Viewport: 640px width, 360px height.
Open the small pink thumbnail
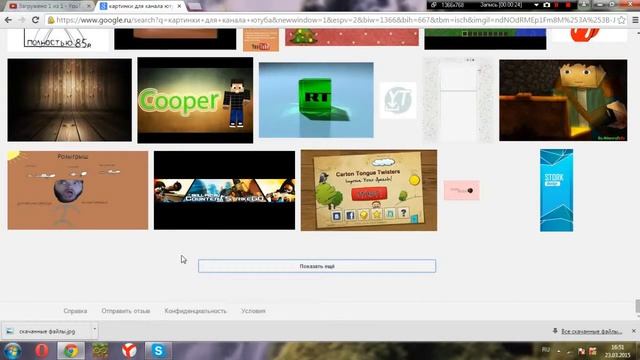(x=462, y=190)
